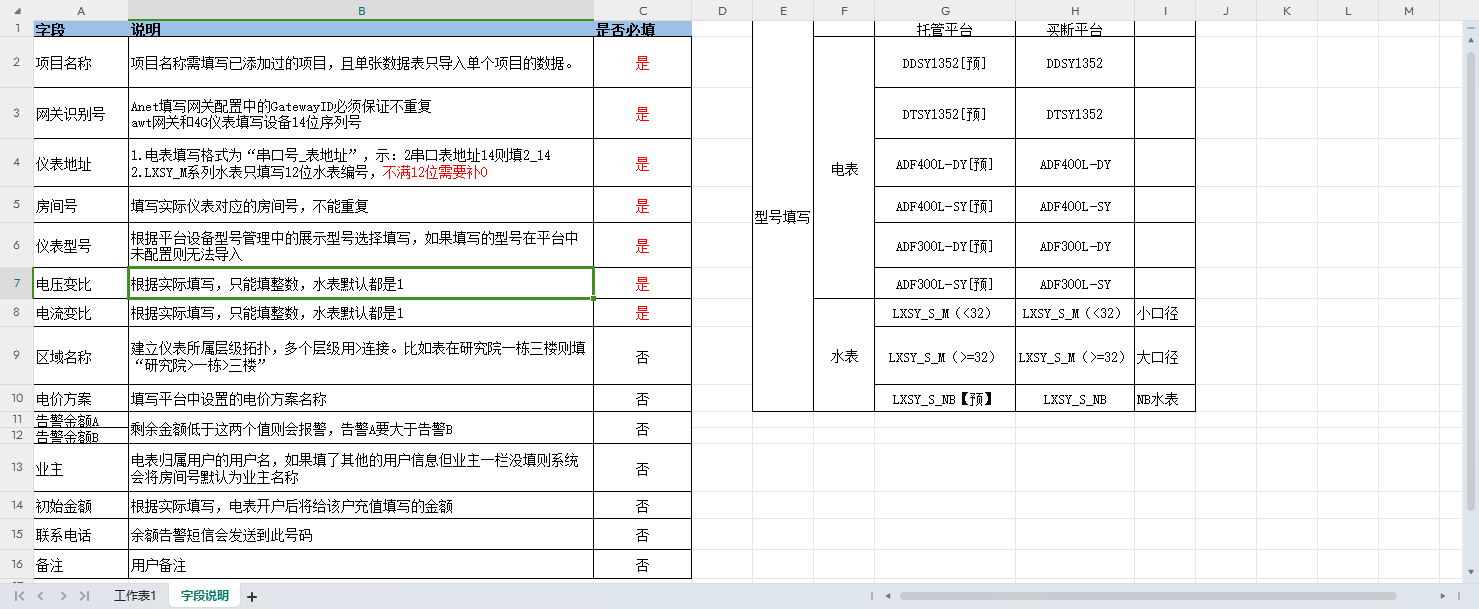Screen dimensions: 1479x609
Task: Jump to the first sheet tab
Action: tap(19, 596)
